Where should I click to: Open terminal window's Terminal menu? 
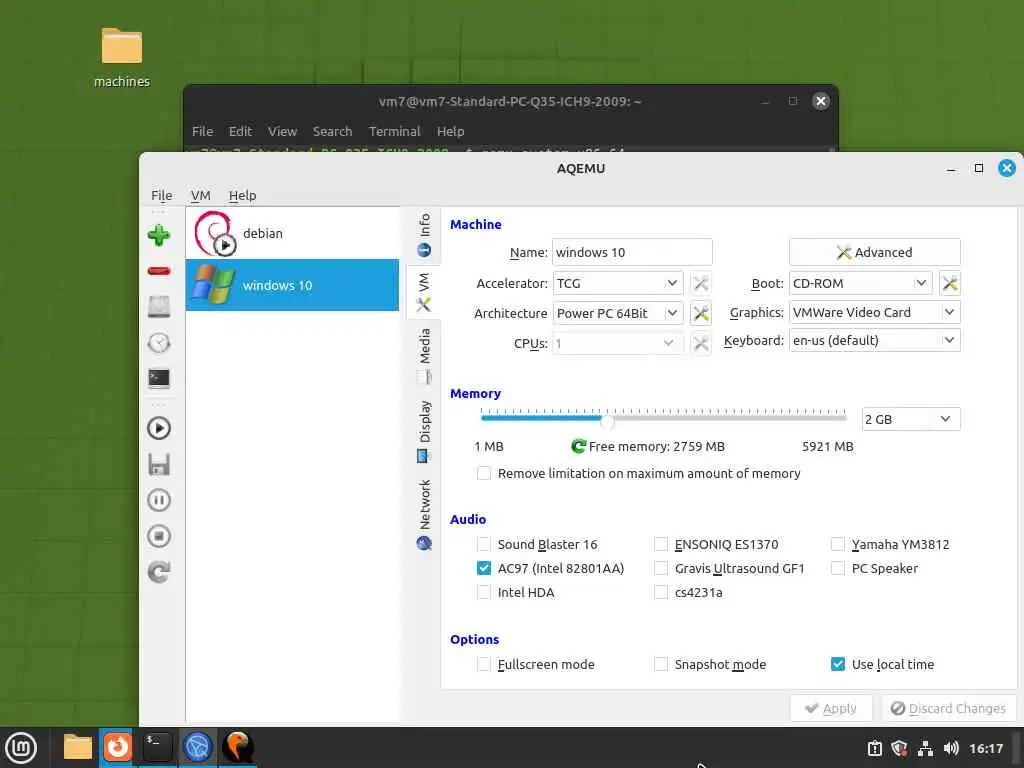(394, 131)
